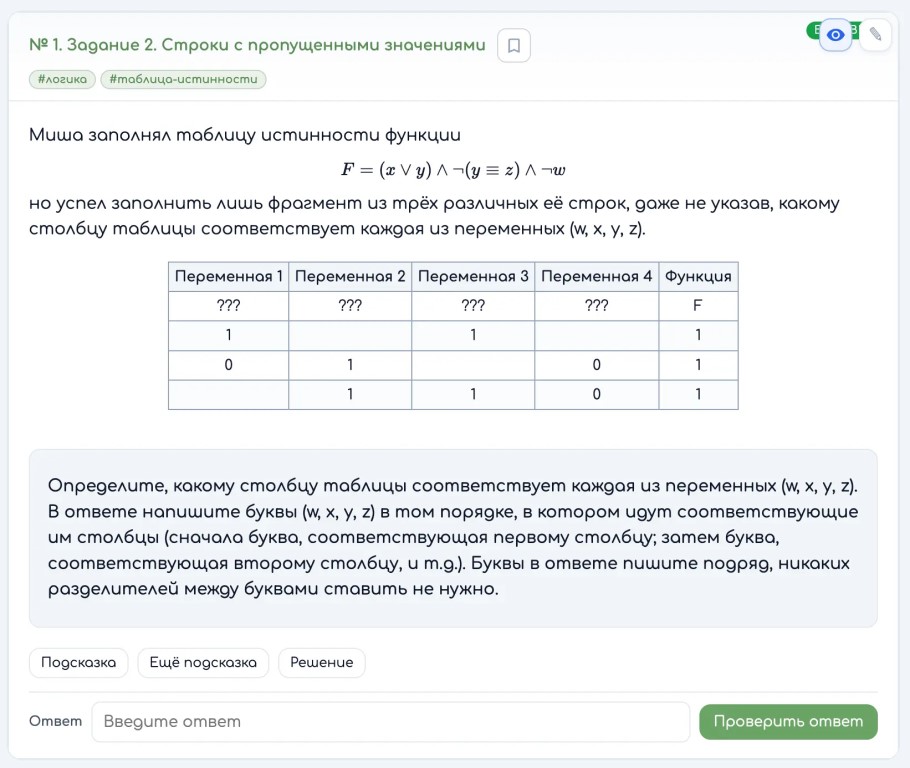
Task: Select the #таблица-истинности tag
Action: coord(183,79)
